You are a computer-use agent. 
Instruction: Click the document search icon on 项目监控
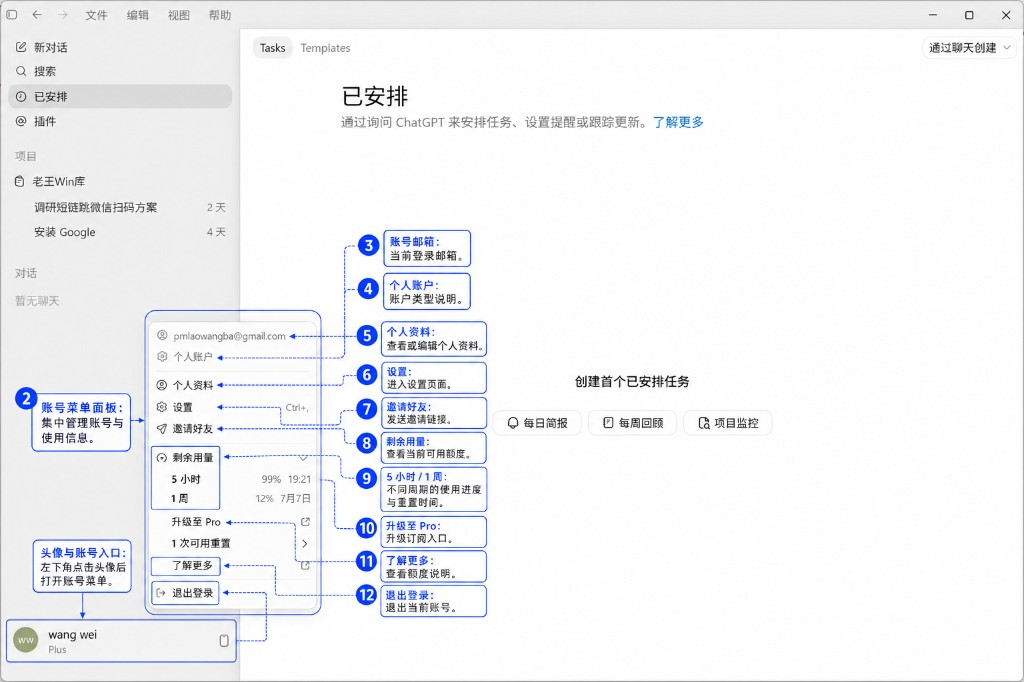[x=704, y=423]
